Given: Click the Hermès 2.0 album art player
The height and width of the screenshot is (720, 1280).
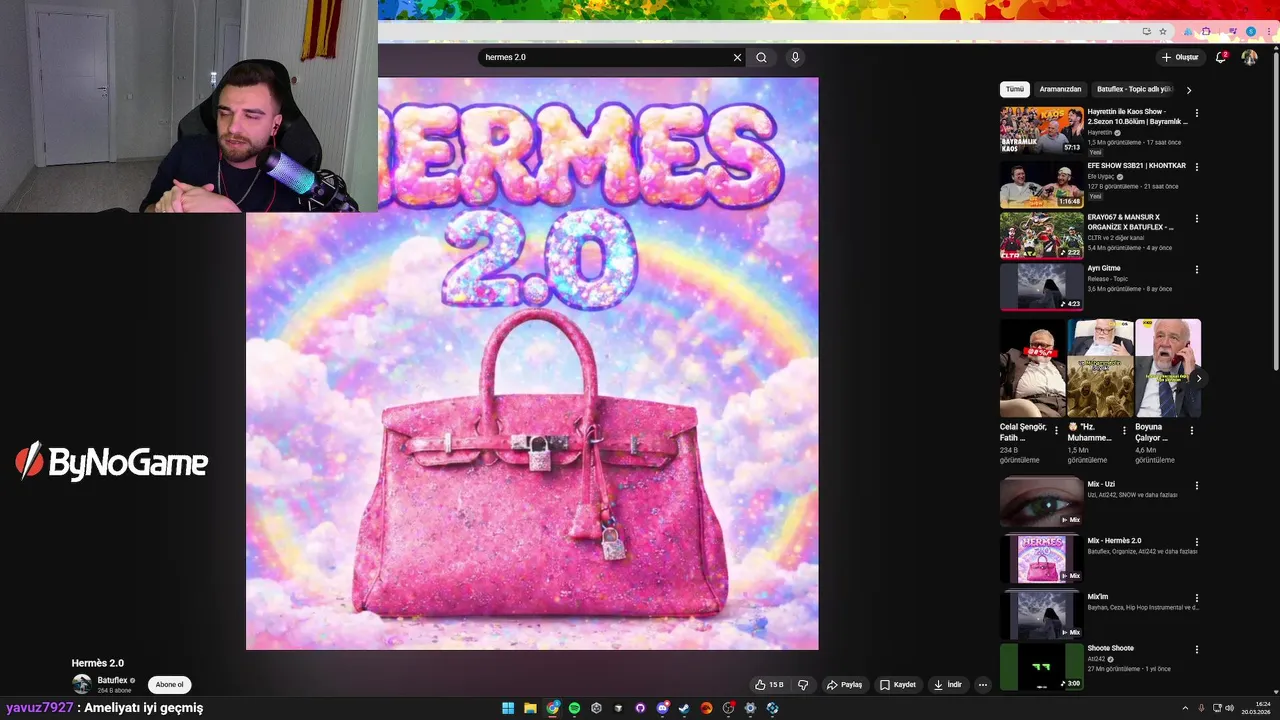Looking at the screenshot, I should [532, 364].
